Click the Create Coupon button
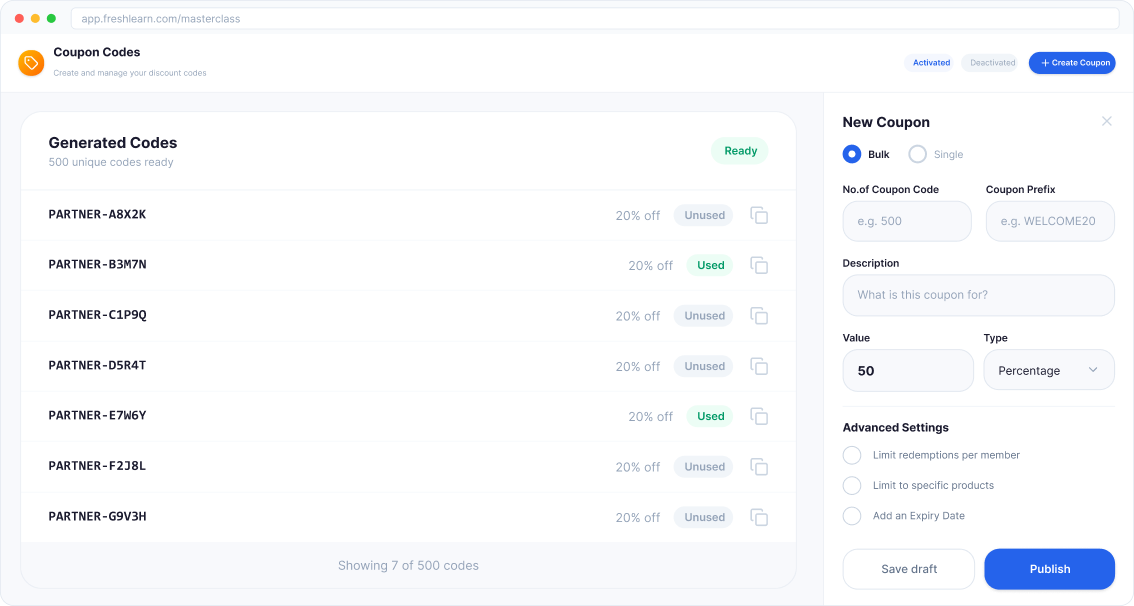This screenshot has height=606, width=1134. (1072, 62)
